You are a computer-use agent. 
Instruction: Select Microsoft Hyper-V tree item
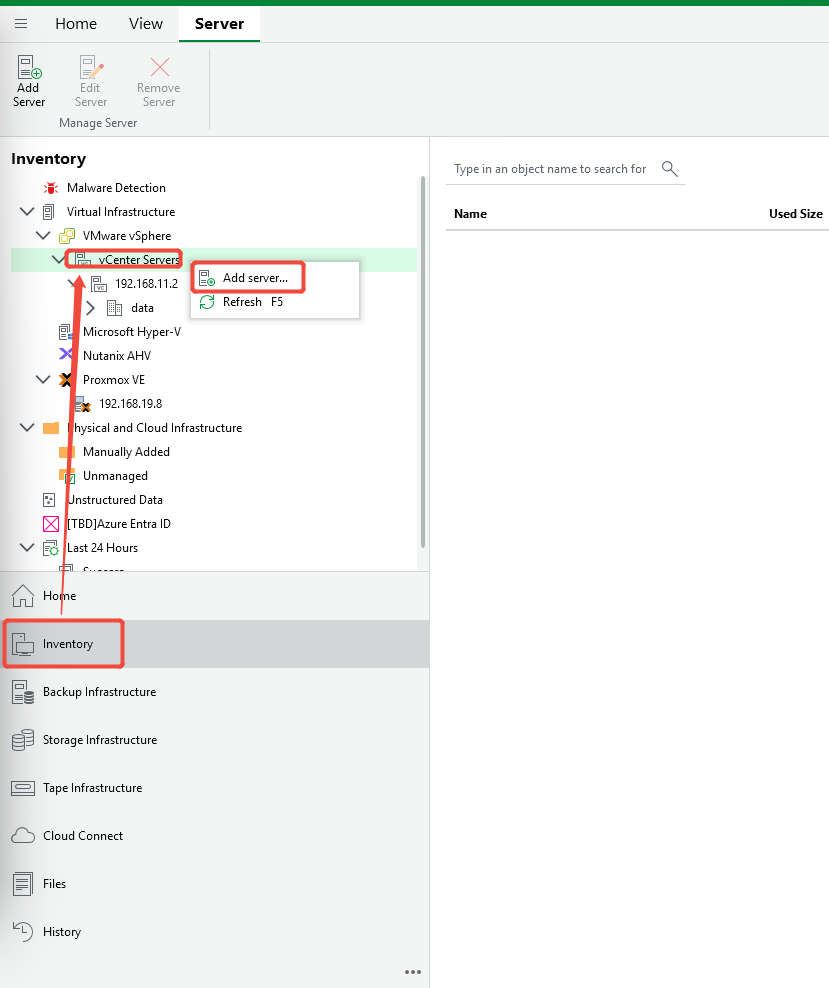[x=132, y=331]
